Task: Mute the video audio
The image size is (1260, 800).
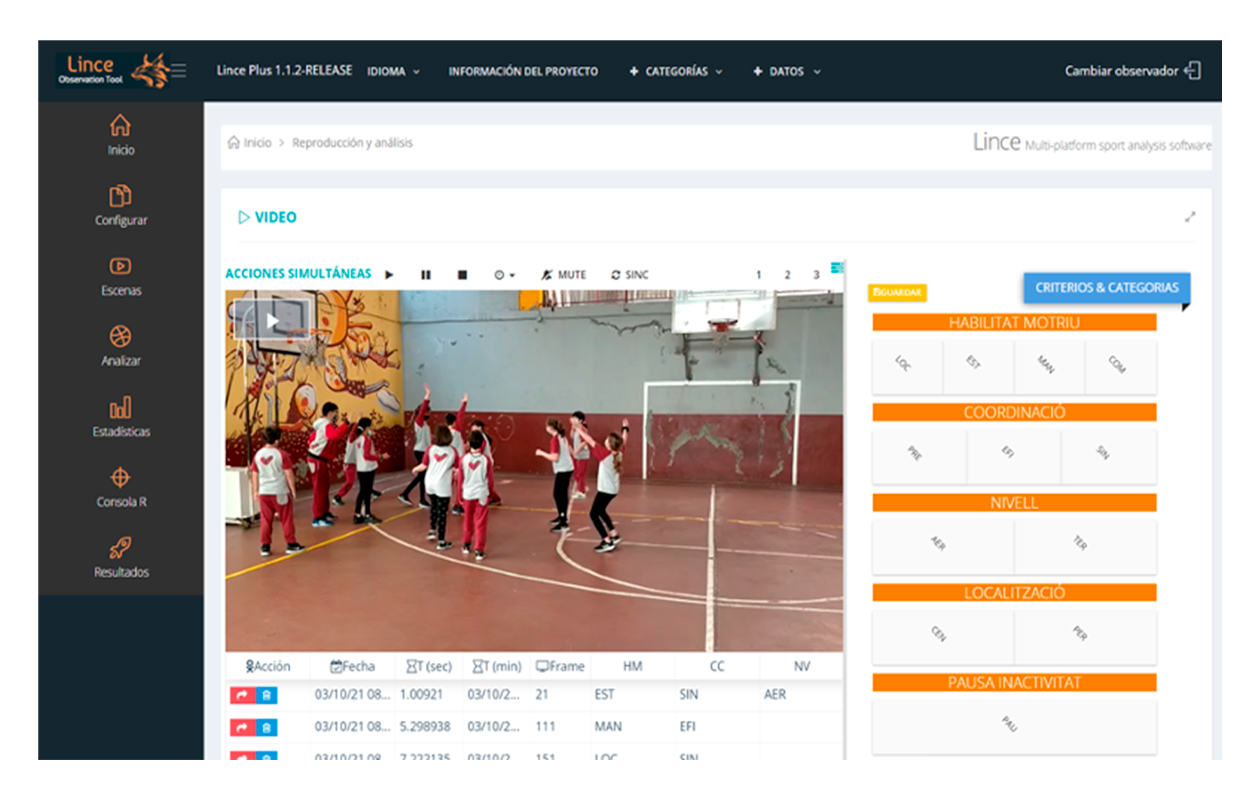Action: [x=564, y=275]
